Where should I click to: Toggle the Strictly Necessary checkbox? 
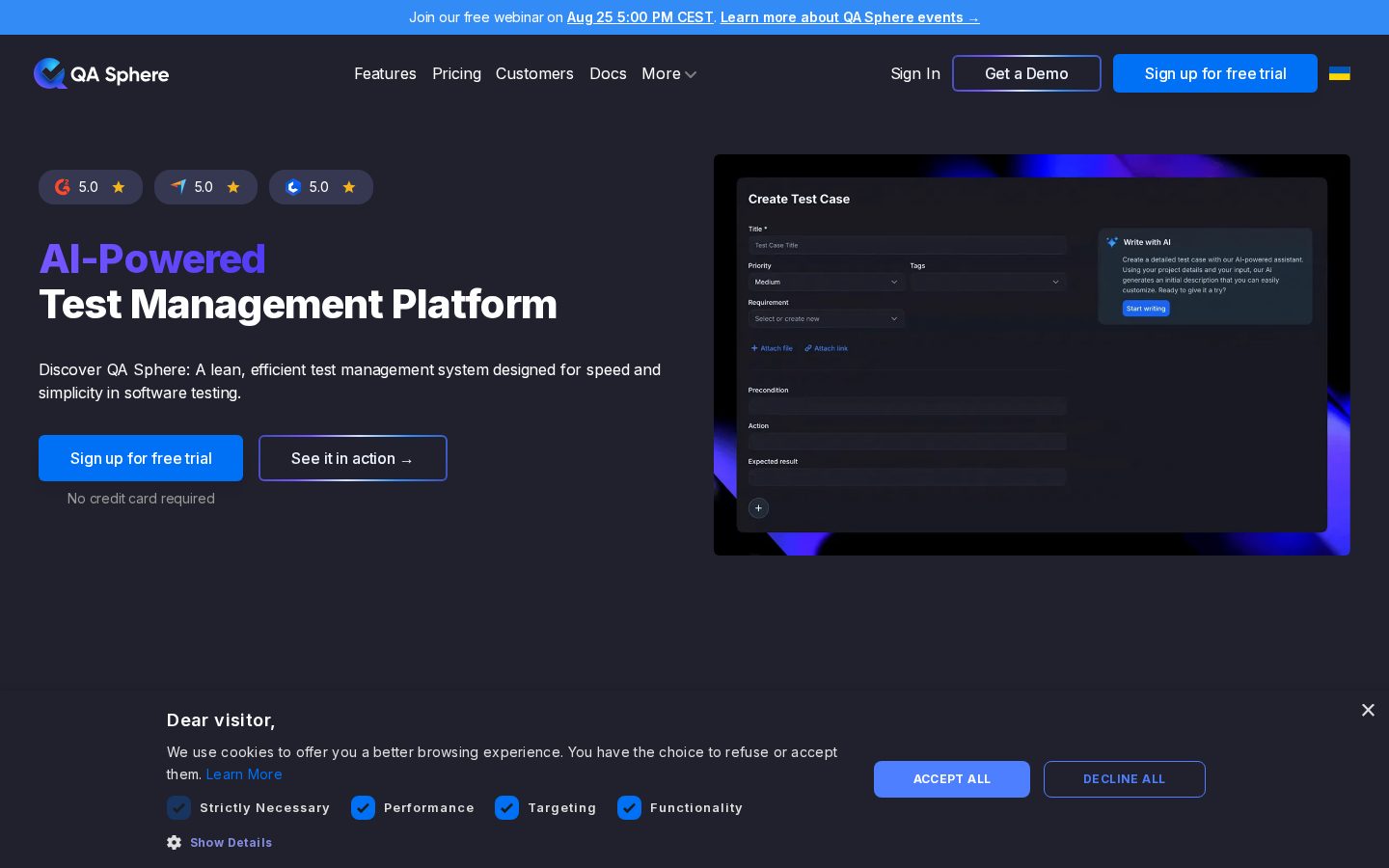[178, 807]
